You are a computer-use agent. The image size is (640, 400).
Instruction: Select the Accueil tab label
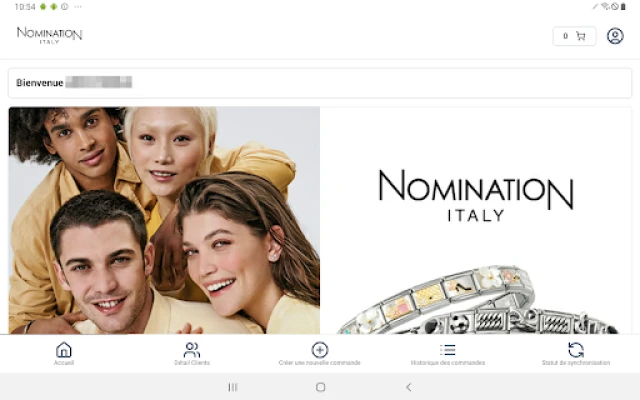pos(64,362)
